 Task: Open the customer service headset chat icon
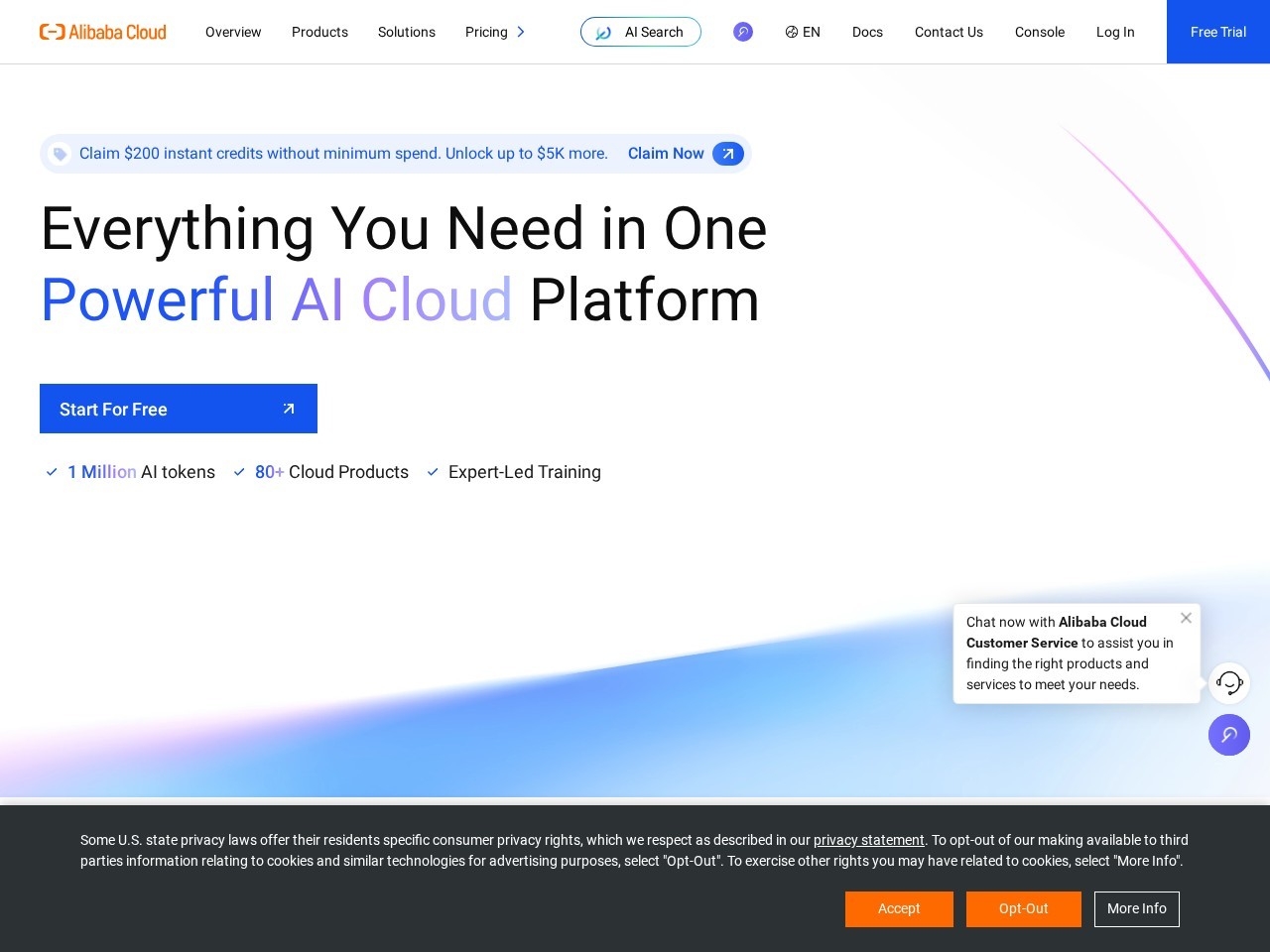[x=1229, y=683]
